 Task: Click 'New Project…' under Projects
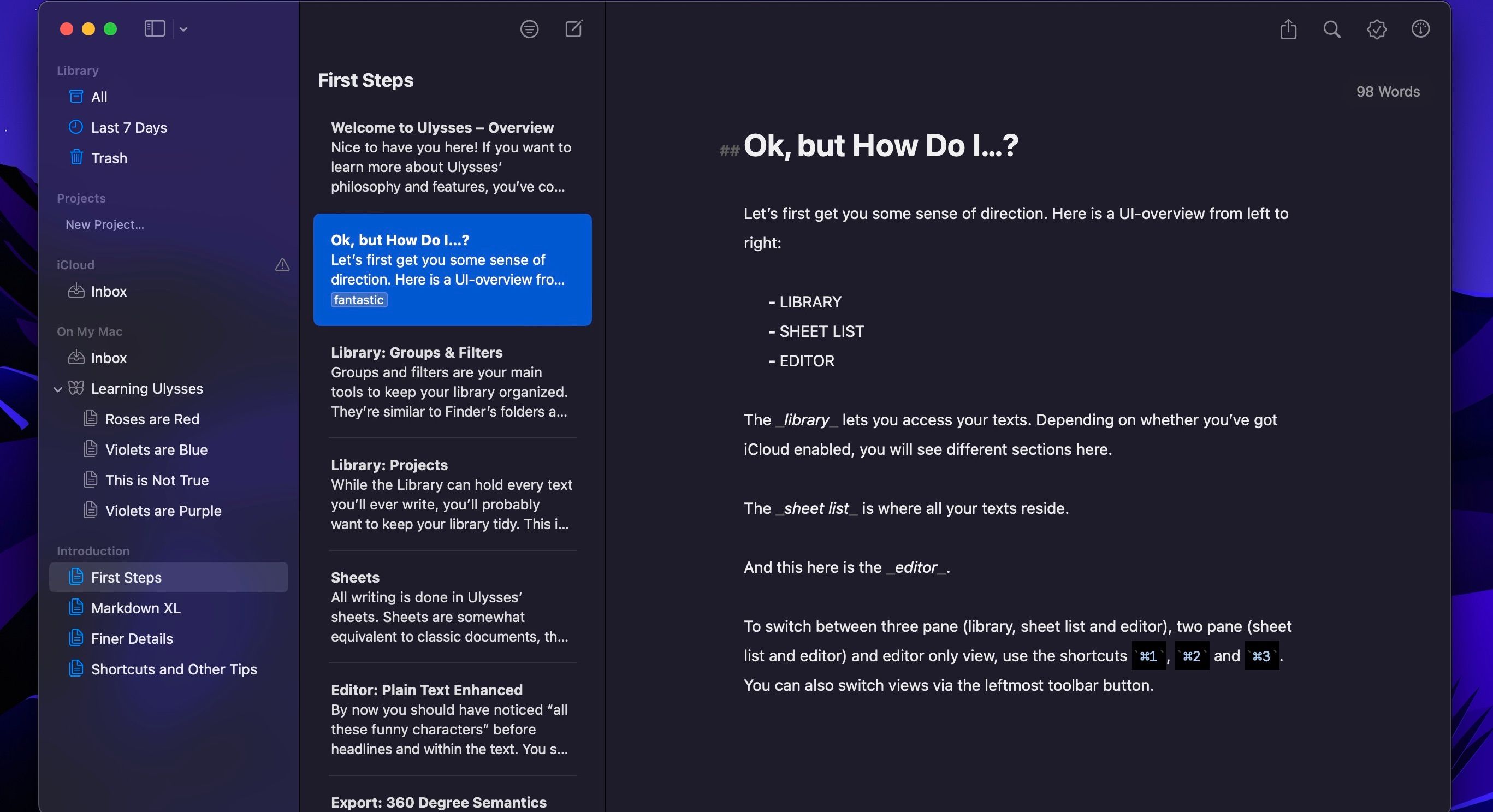[104, 224]
